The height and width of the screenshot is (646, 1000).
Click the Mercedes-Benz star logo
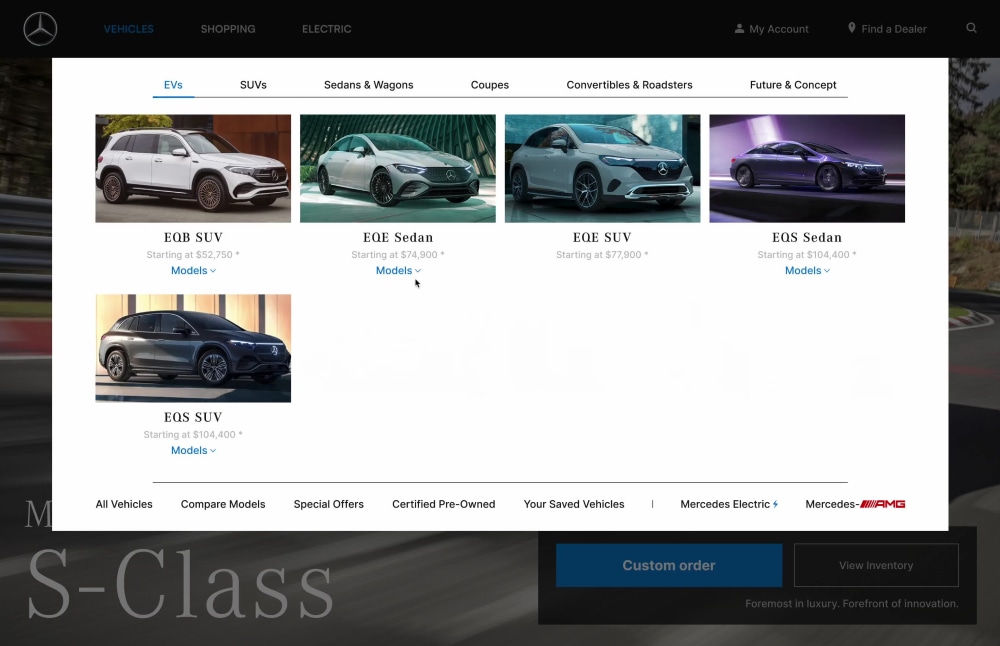click(x=40, y=29)
